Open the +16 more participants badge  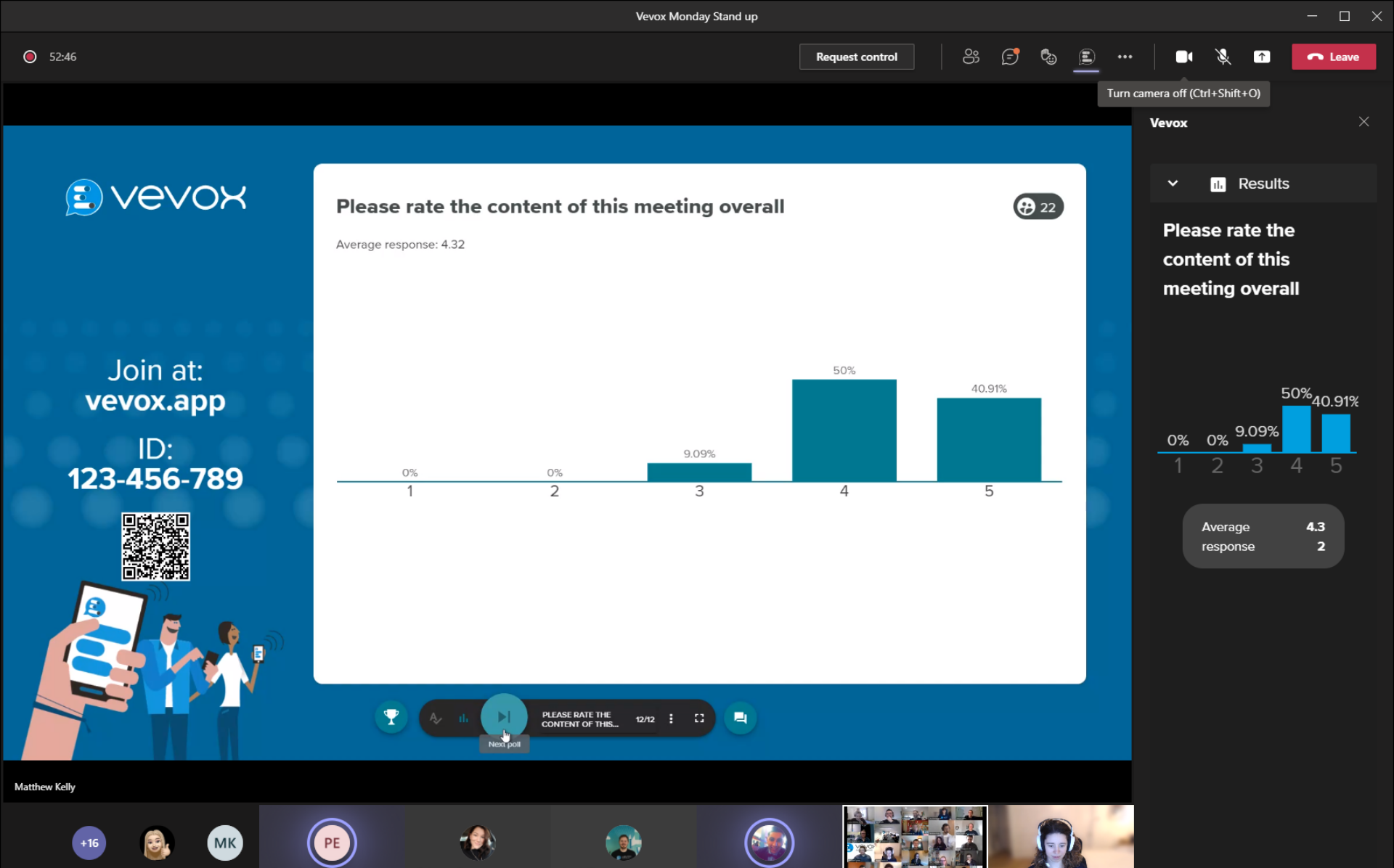(x=89, y=843)
